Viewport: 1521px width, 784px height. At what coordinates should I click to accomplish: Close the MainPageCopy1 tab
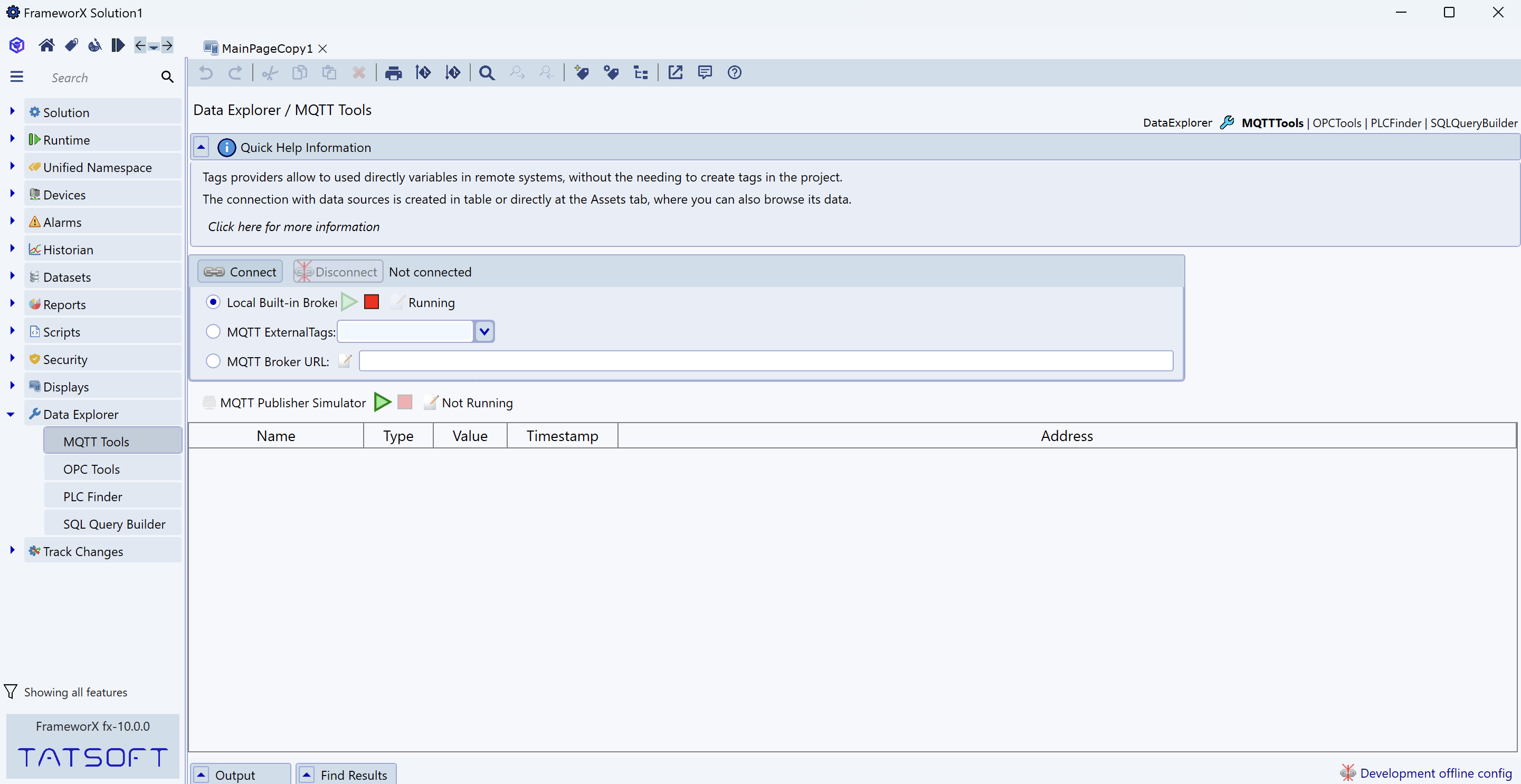tap(322, 49)
